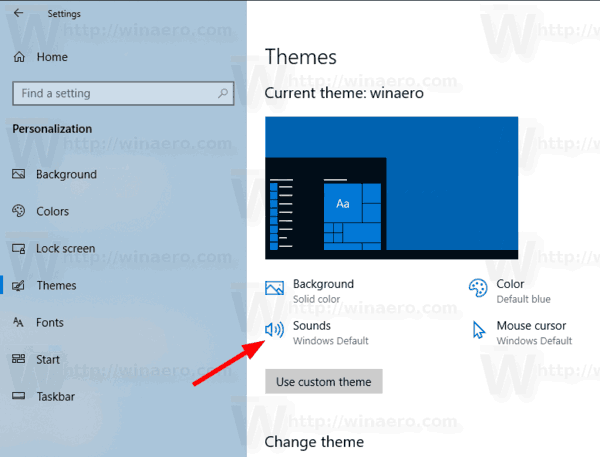Click the Personalization section heading
This screenshot has height=457, width=600.
(x=52, y=129)
